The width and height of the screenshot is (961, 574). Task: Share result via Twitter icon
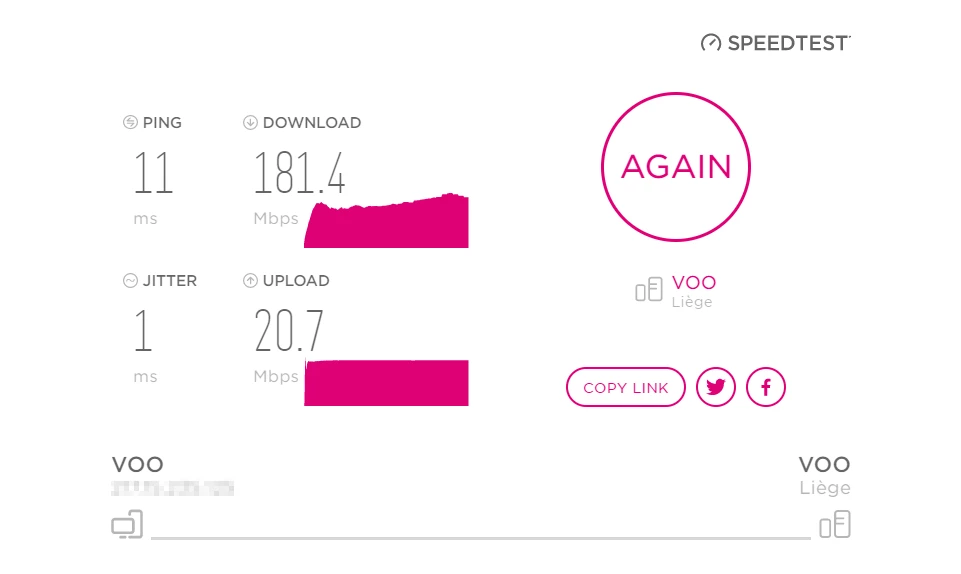(x=715, y=387)
